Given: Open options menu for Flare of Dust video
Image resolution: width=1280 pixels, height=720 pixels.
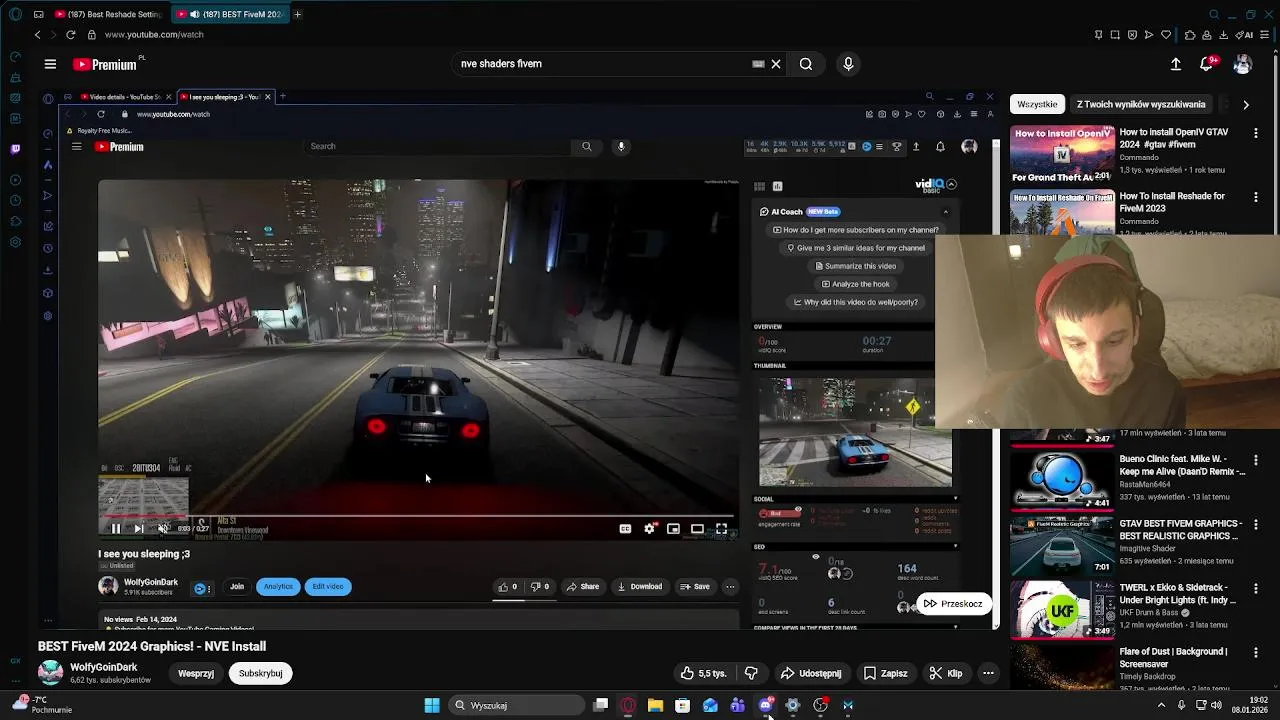Looking at the screenshot, I should pos(1256,652).
